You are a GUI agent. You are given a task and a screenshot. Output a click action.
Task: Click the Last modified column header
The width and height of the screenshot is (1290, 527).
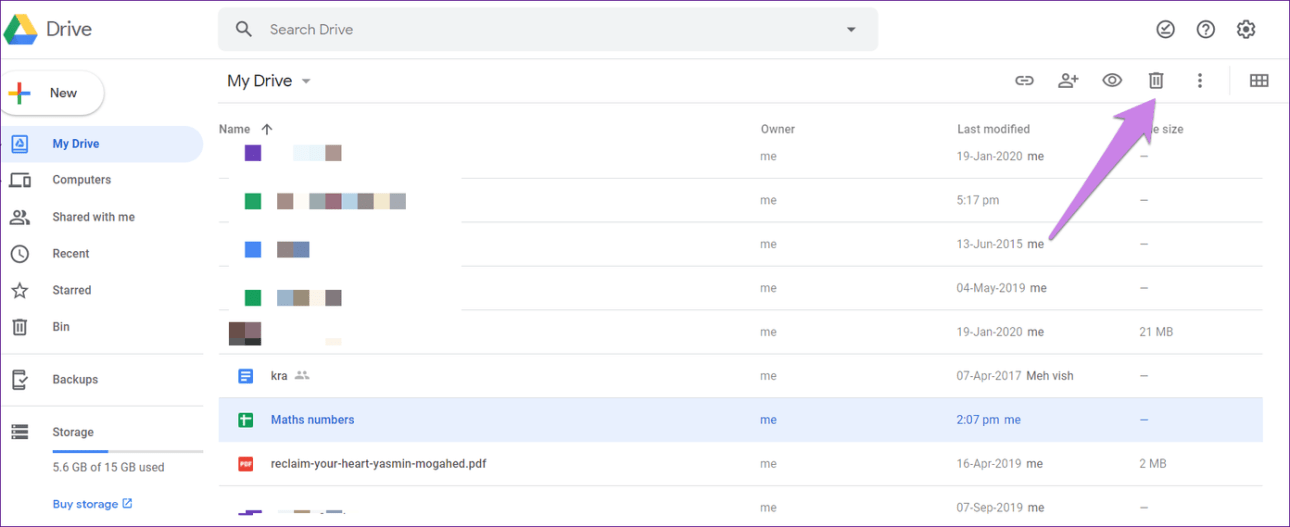pyautogui.click(x=993, y=129)
